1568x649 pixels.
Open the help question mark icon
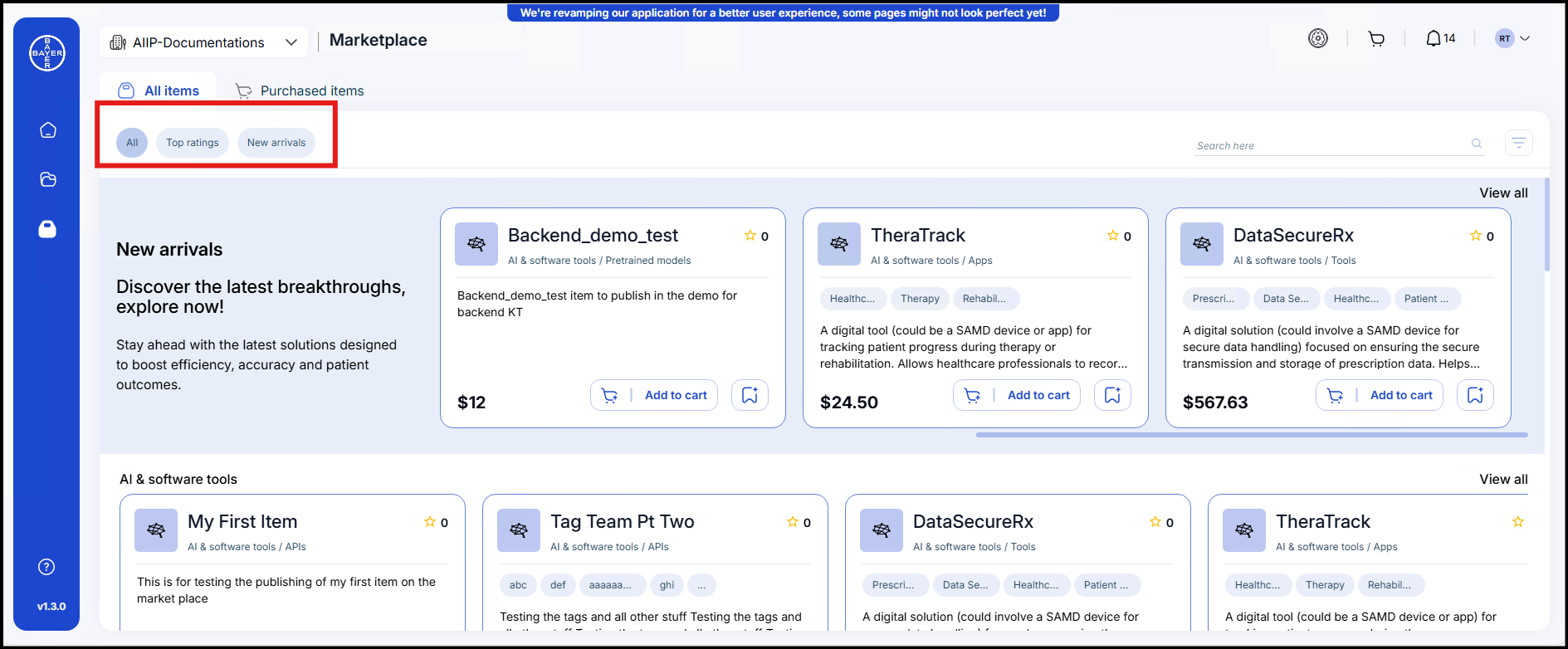(x=46, y=567)
